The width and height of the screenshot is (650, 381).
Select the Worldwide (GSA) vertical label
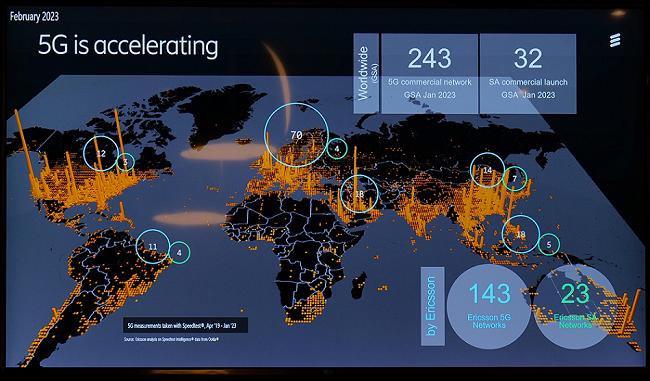point(366,73)
